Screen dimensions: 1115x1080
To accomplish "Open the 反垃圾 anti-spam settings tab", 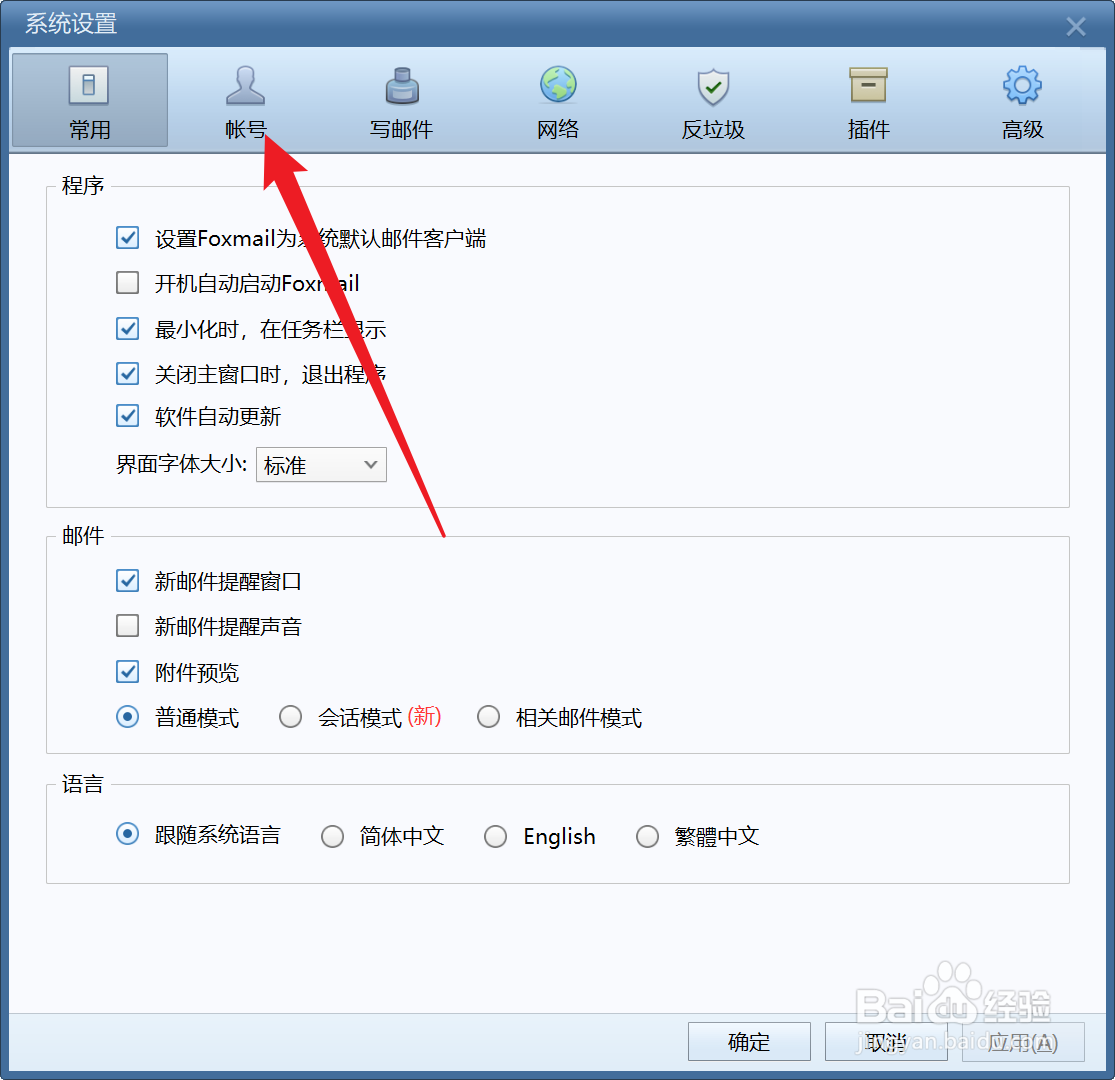I will tap(713, 102).
